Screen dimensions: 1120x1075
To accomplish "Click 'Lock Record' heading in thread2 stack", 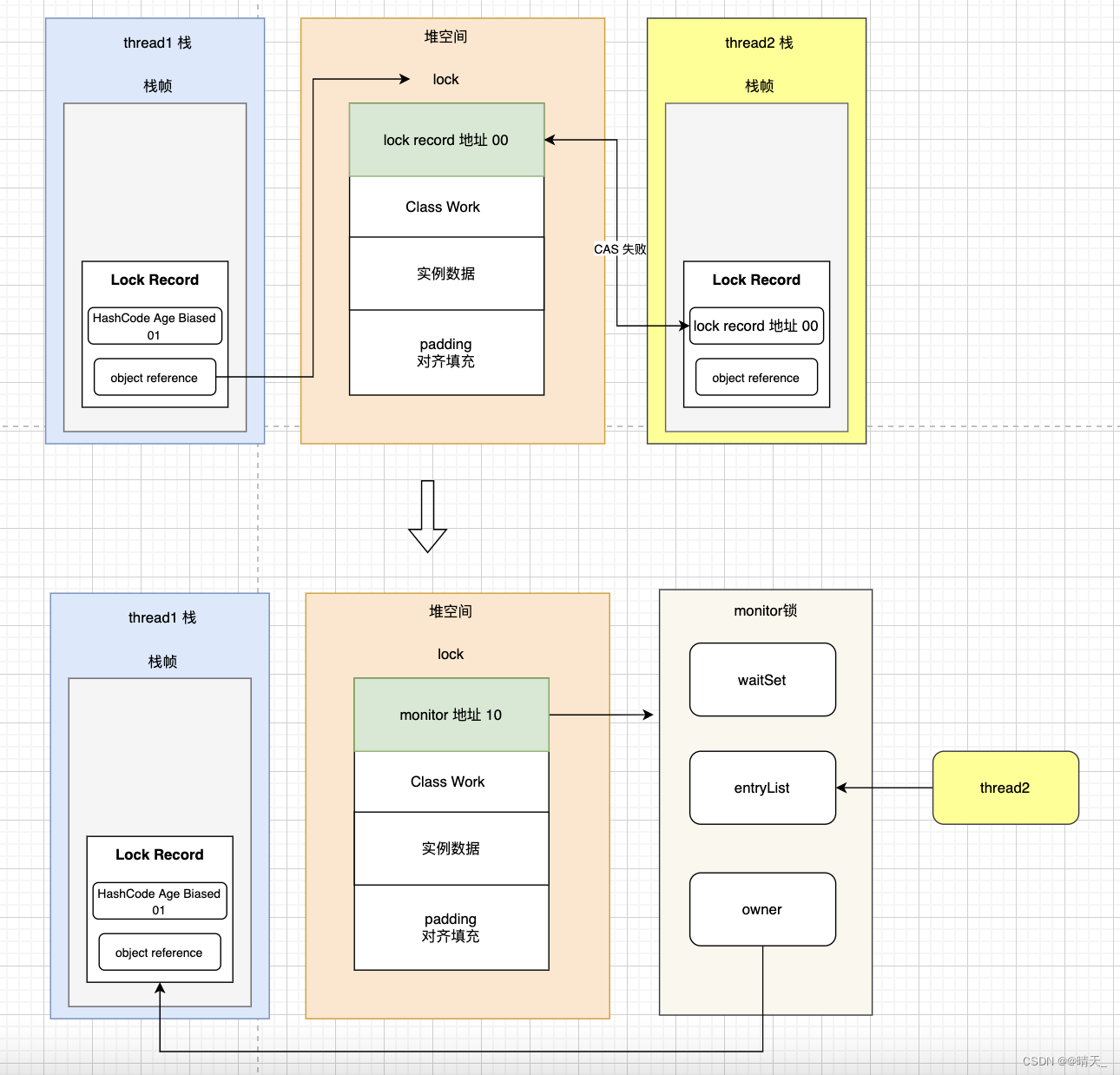I will coord(756,280).
